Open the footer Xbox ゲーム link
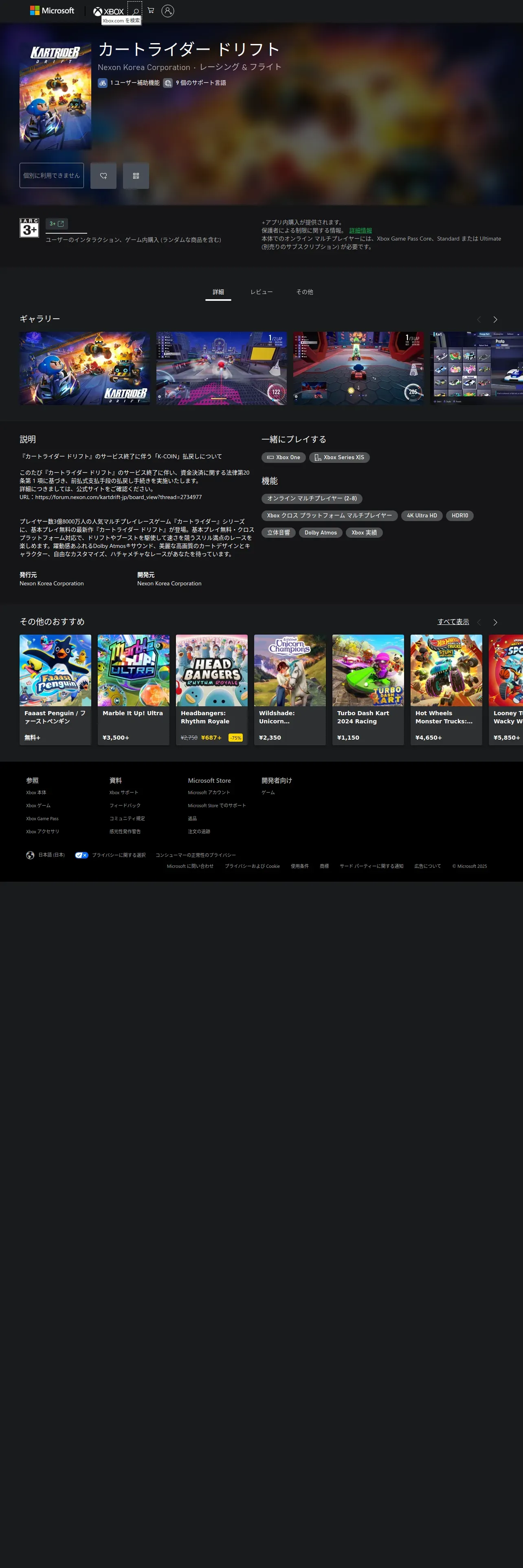Screen dimensions: 523x1568 (x=38, y=805)
